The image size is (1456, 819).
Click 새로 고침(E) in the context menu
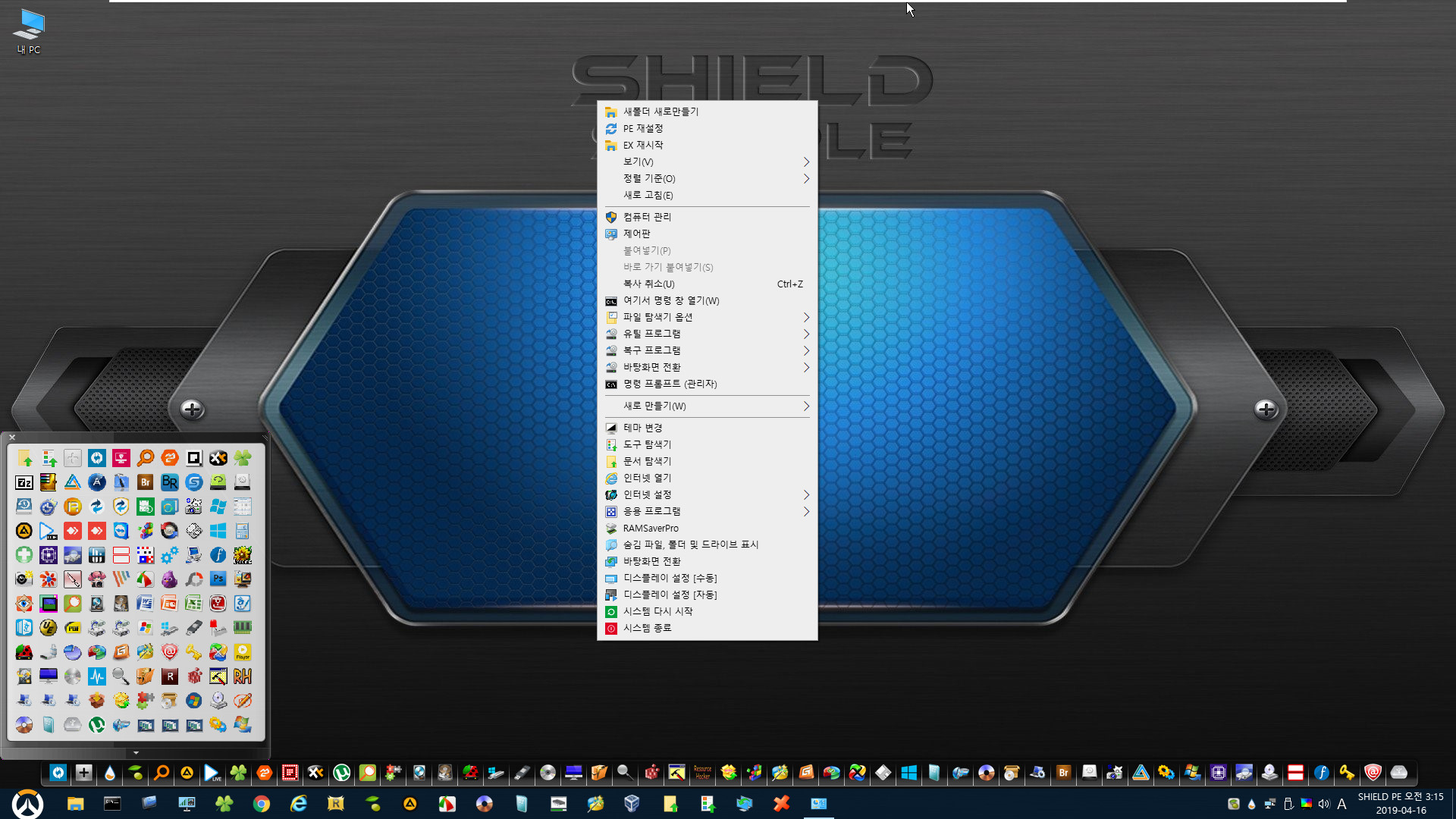point(708,195)
